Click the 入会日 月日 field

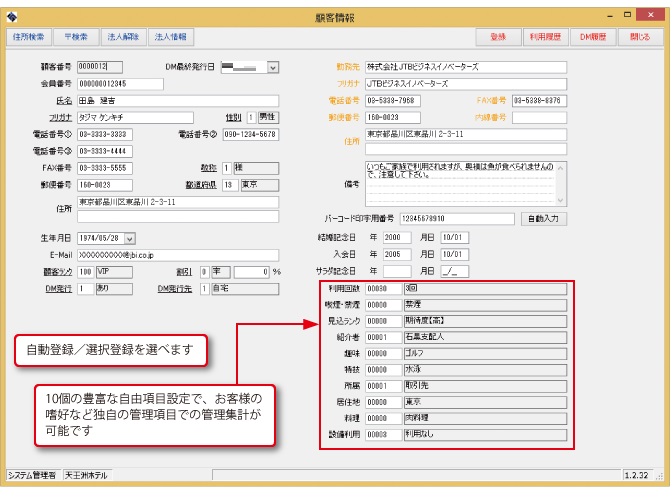coord(455,254)
